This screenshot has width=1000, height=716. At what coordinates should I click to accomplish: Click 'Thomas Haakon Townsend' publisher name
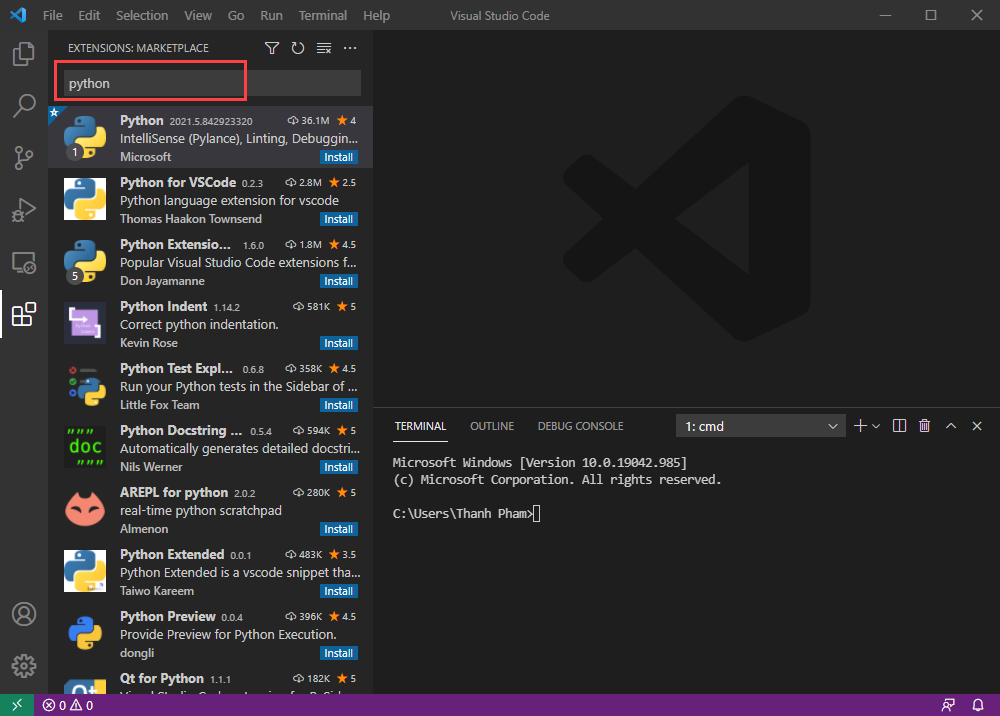[191, 219]
